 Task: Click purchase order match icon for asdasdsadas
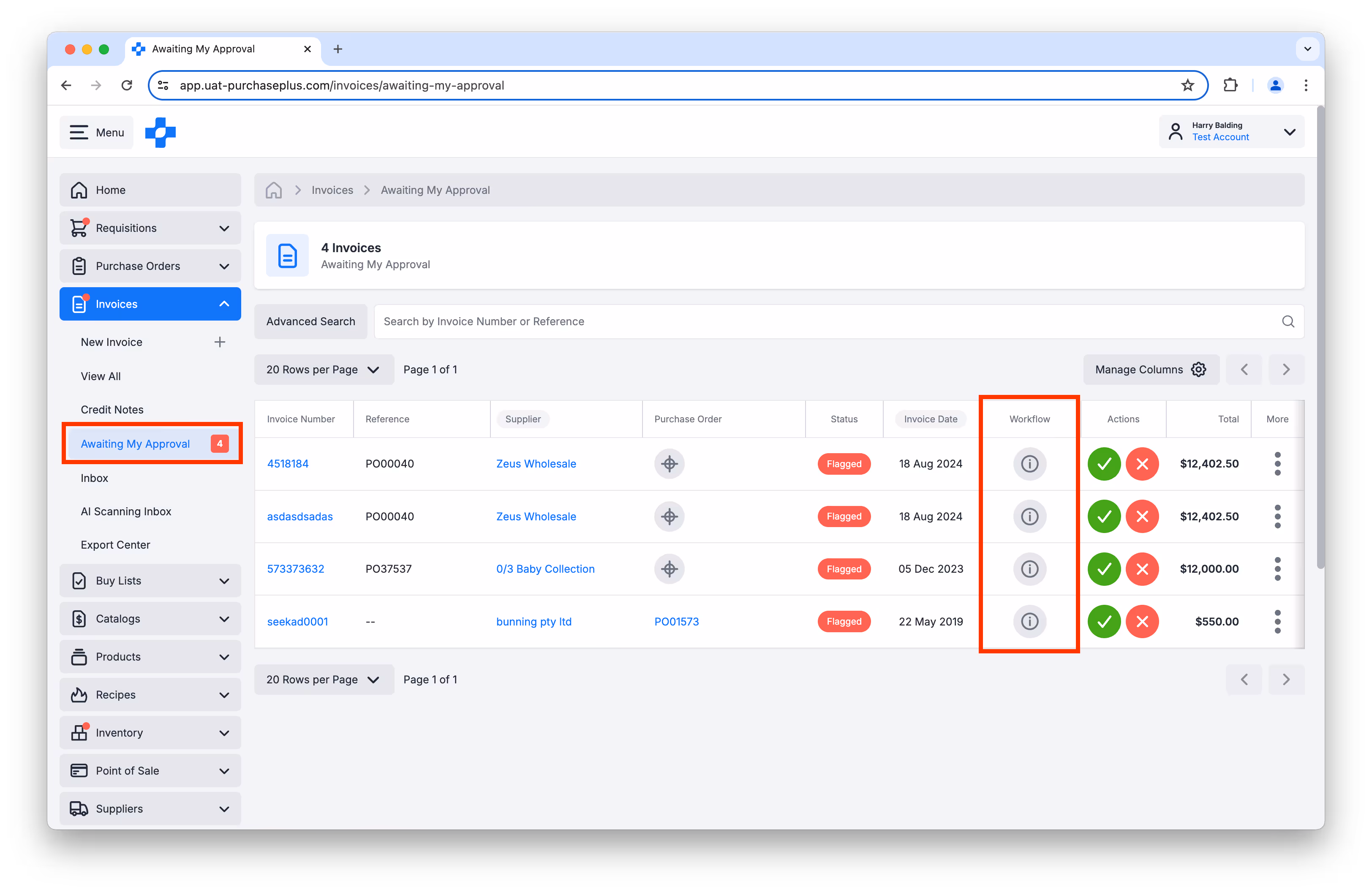[669, 516]
